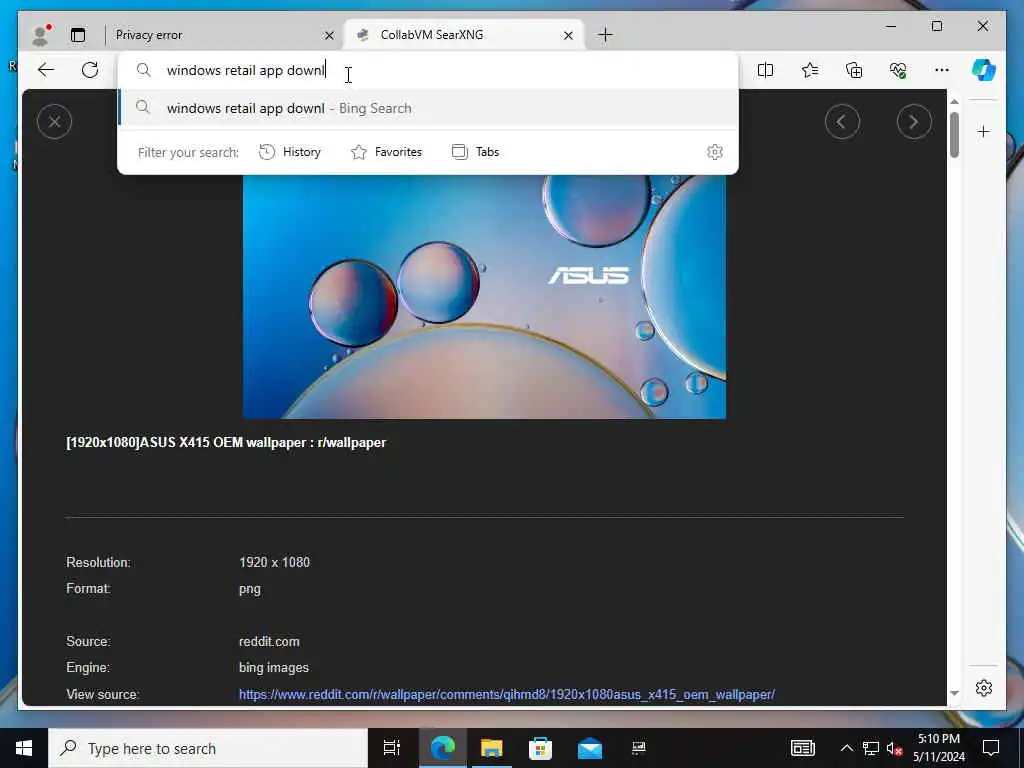Open the notification action center
The height and width of the screenshot is (768, 1024).
991,748
